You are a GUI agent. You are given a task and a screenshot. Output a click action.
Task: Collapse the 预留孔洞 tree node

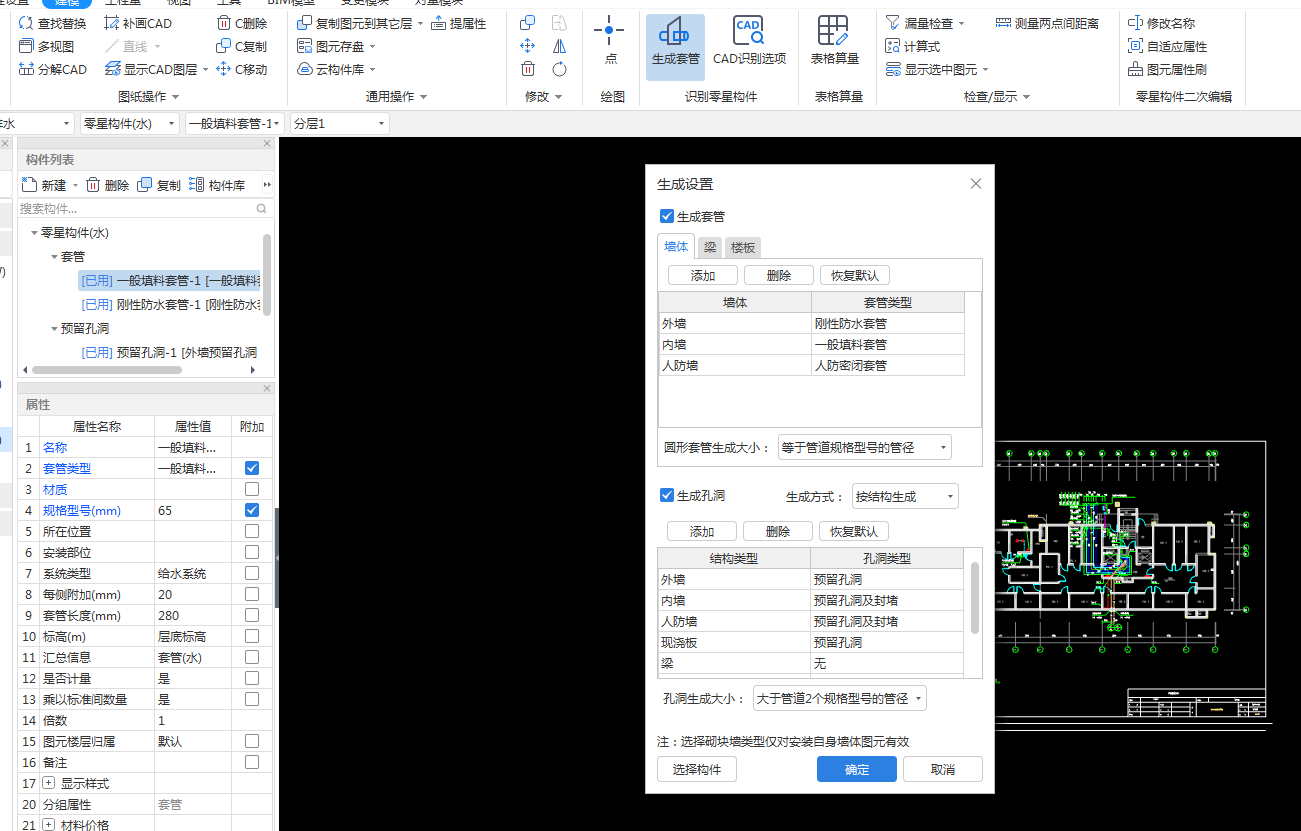tap(54, 329)
